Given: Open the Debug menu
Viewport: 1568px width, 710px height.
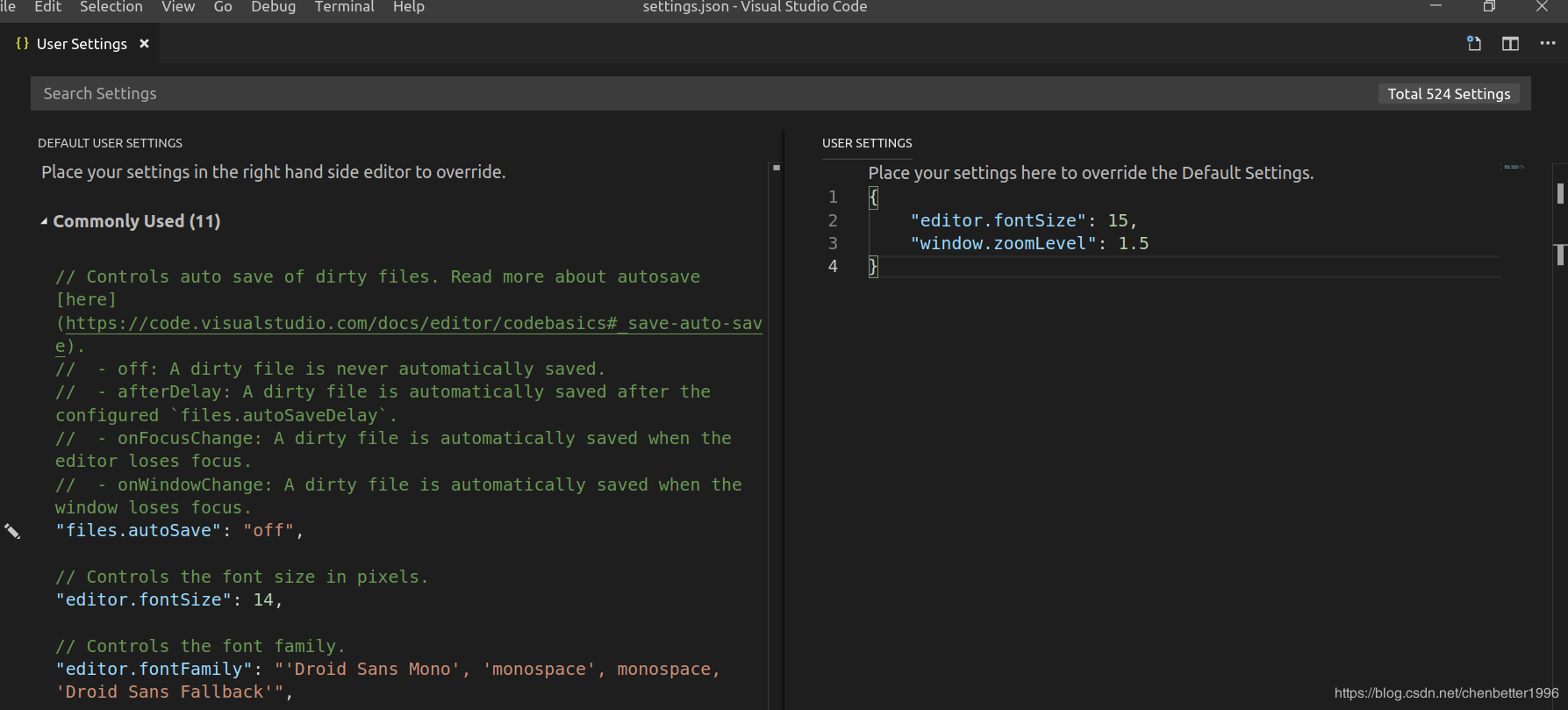Looking at the screenshot, I should point(274,7).
